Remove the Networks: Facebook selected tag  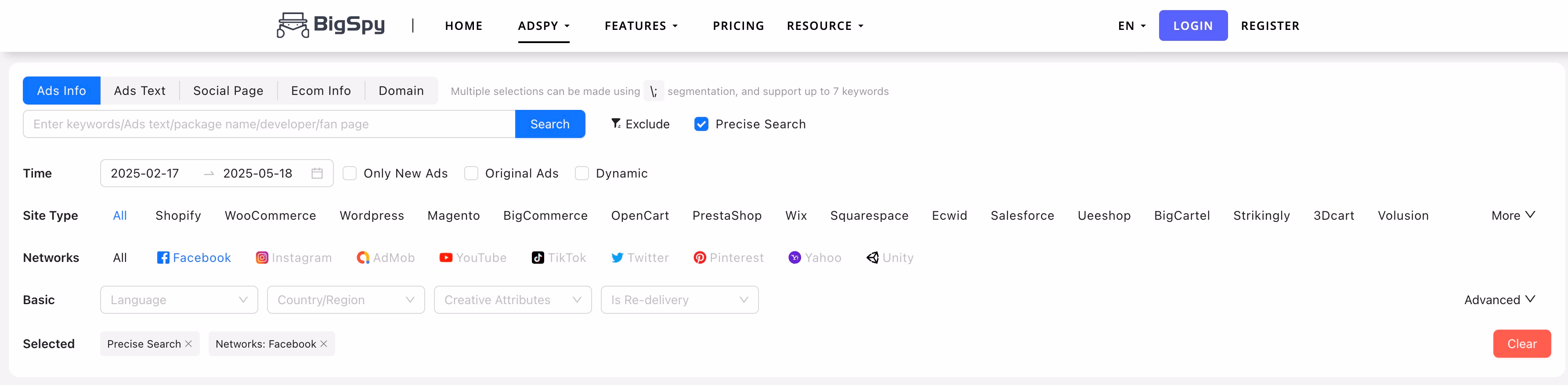(x=324, y=344)
